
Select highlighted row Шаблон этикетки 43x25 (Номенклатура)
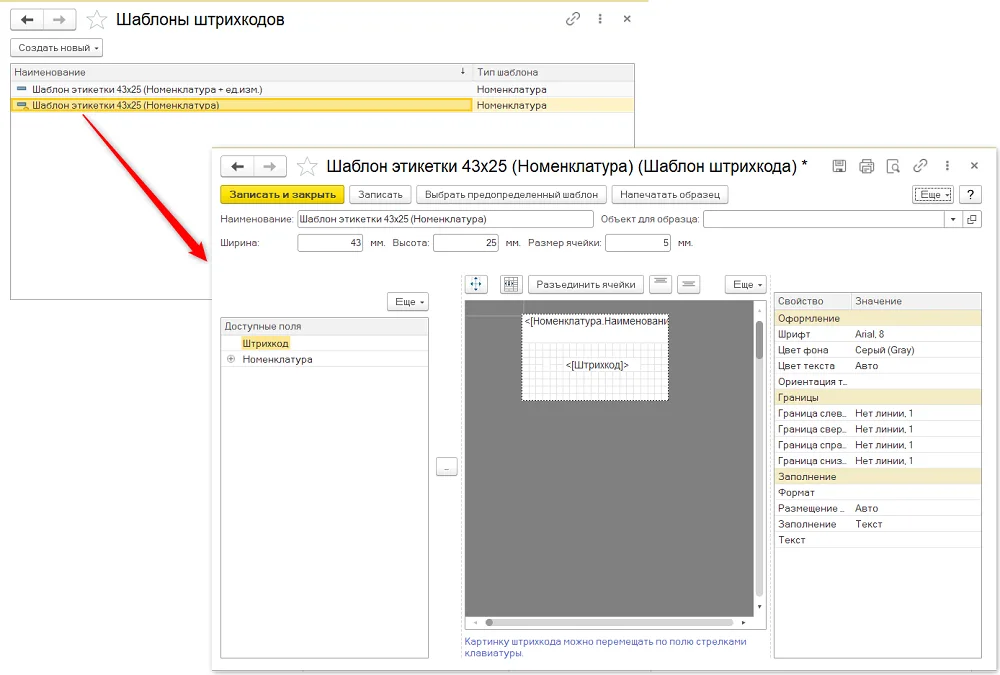[x=322, y=105]
